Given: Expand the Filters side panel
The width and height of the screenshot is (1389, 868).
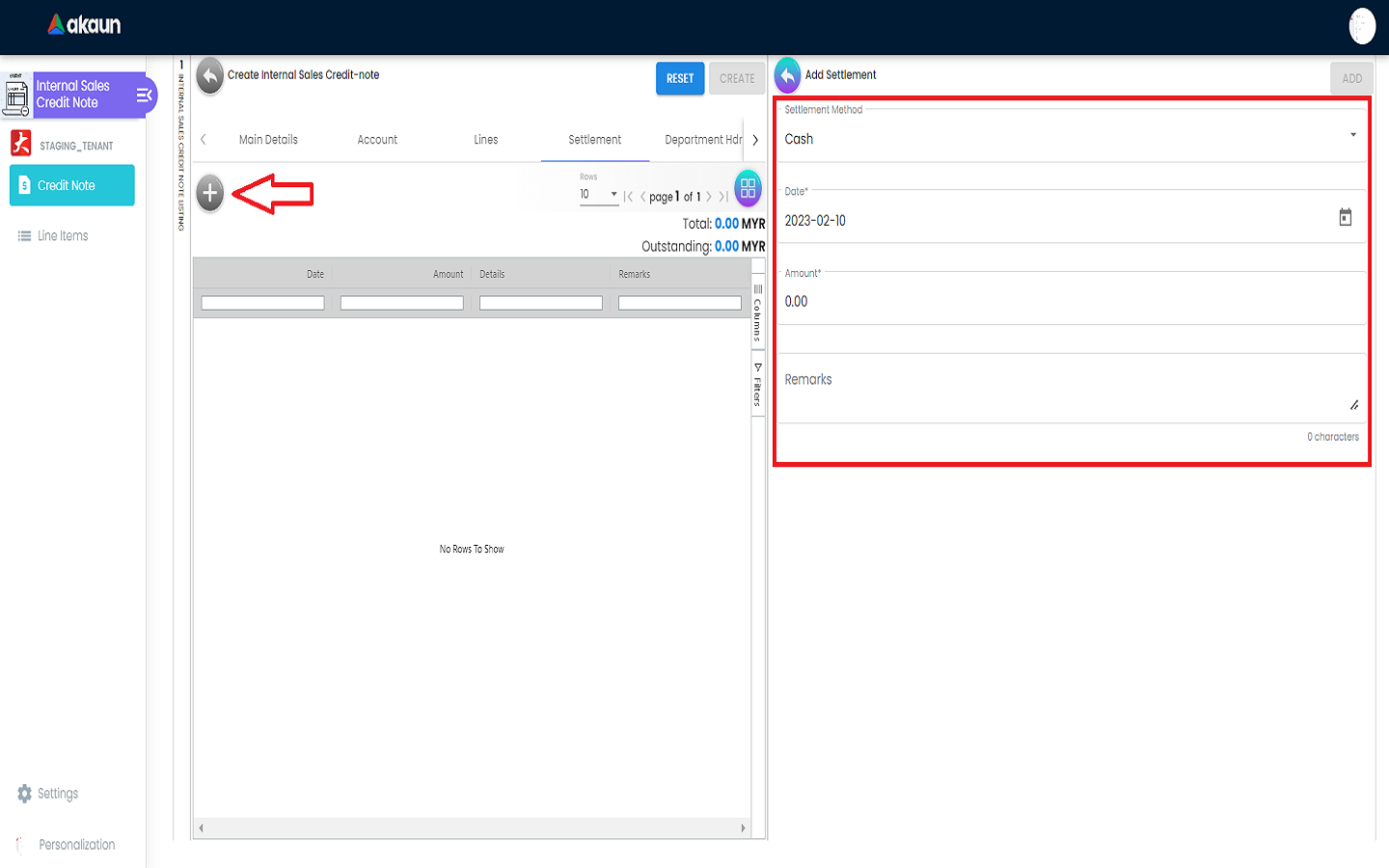Looking at the screenshot, I should (758, 385).
